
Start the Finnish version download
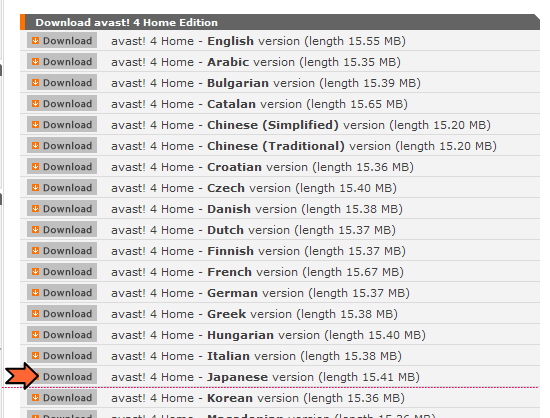click(x=62, y=251)
